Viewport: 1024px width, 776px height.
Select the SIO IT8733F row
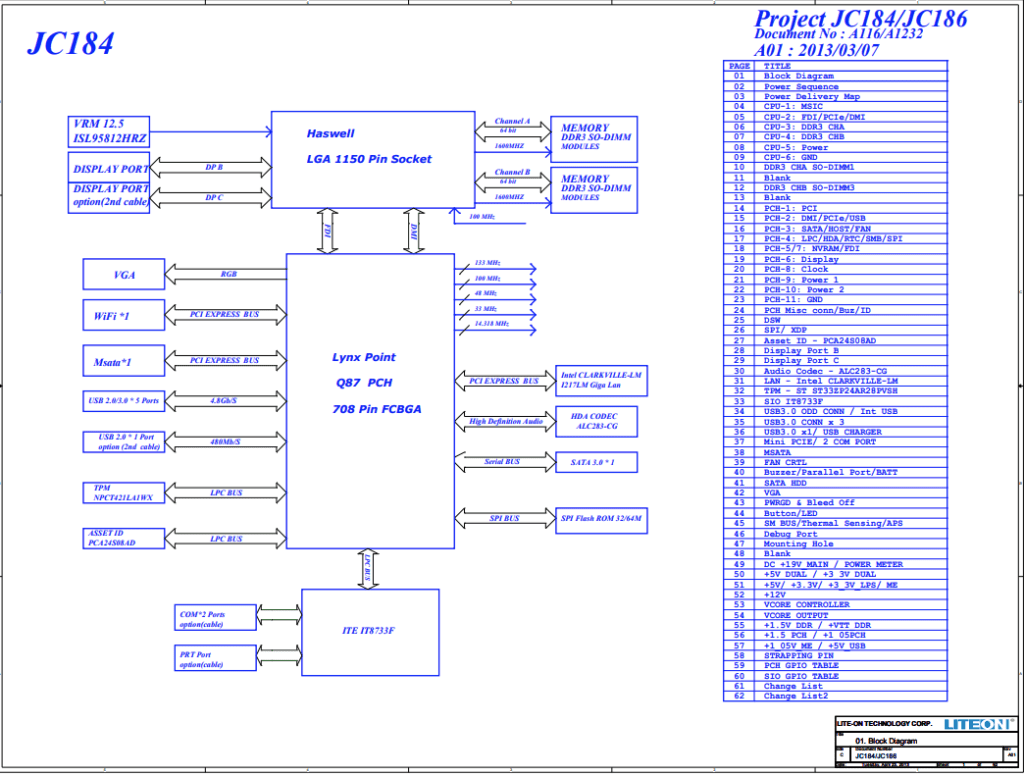(x=835, y=401)
